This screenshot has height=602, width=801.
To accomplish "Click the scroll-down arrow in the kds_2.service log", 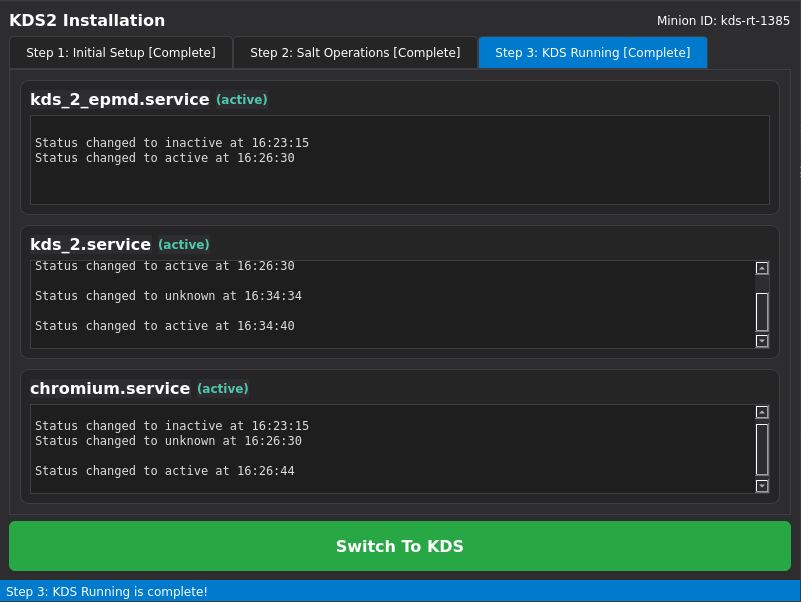I will click(762, 341).
